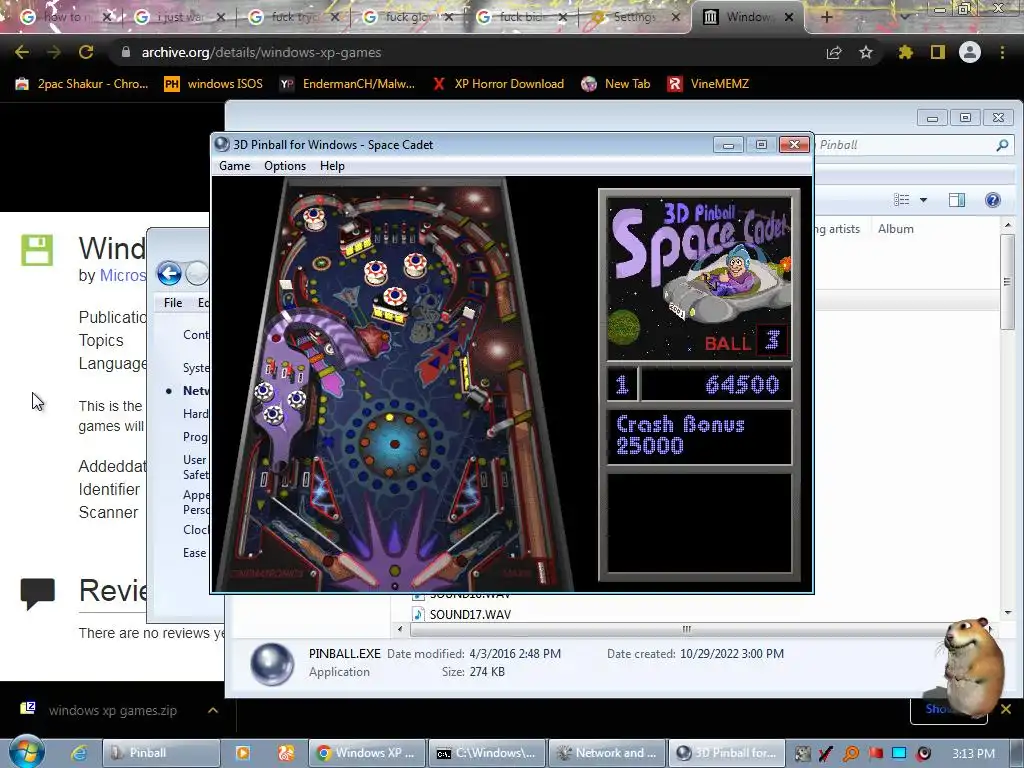Image resolution: width=1024 pixels, height=768 pixels.
Task: Click the Explorer help question mark icon
Action: (993, 200)
